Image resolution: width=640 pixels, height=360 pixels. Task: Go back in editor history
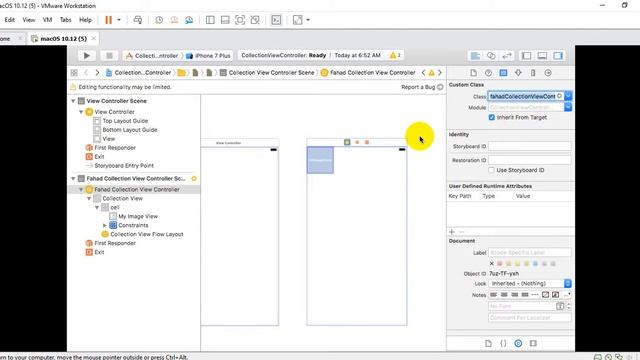pyautogui.click(x=86, y=73)
